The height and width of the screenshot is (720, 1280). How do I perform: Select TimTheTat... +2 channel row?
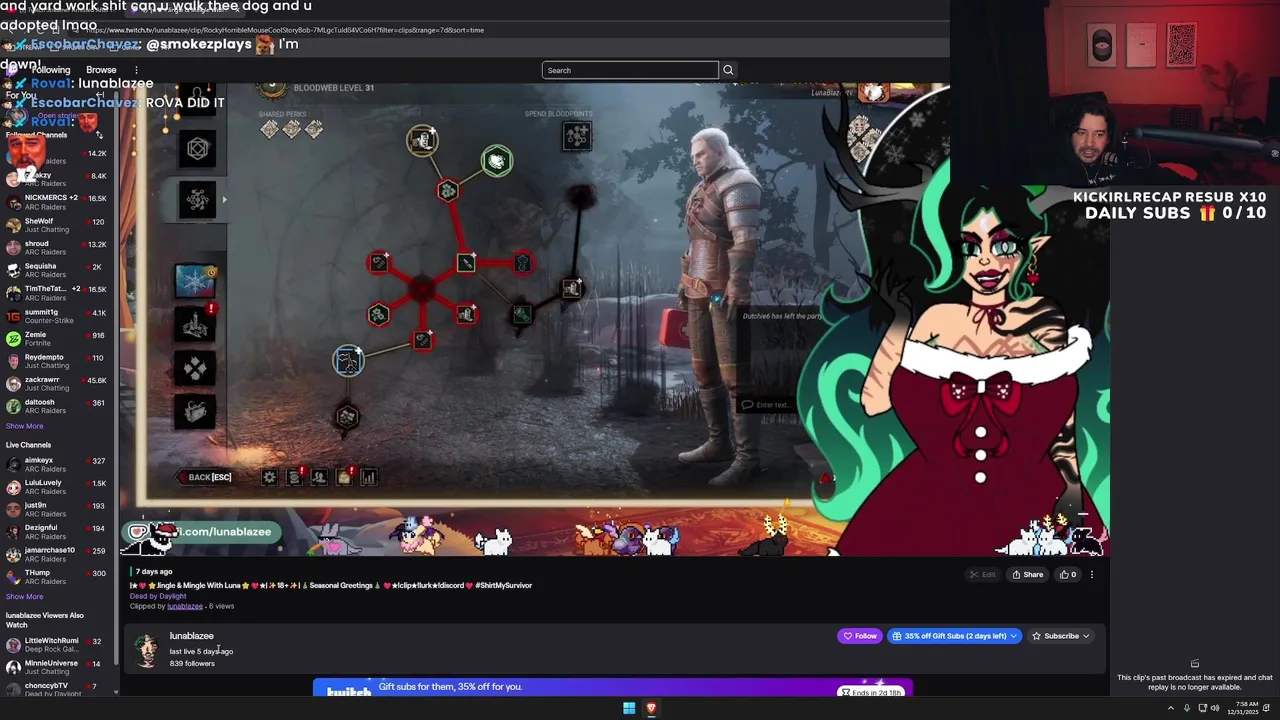click(58, 293)
